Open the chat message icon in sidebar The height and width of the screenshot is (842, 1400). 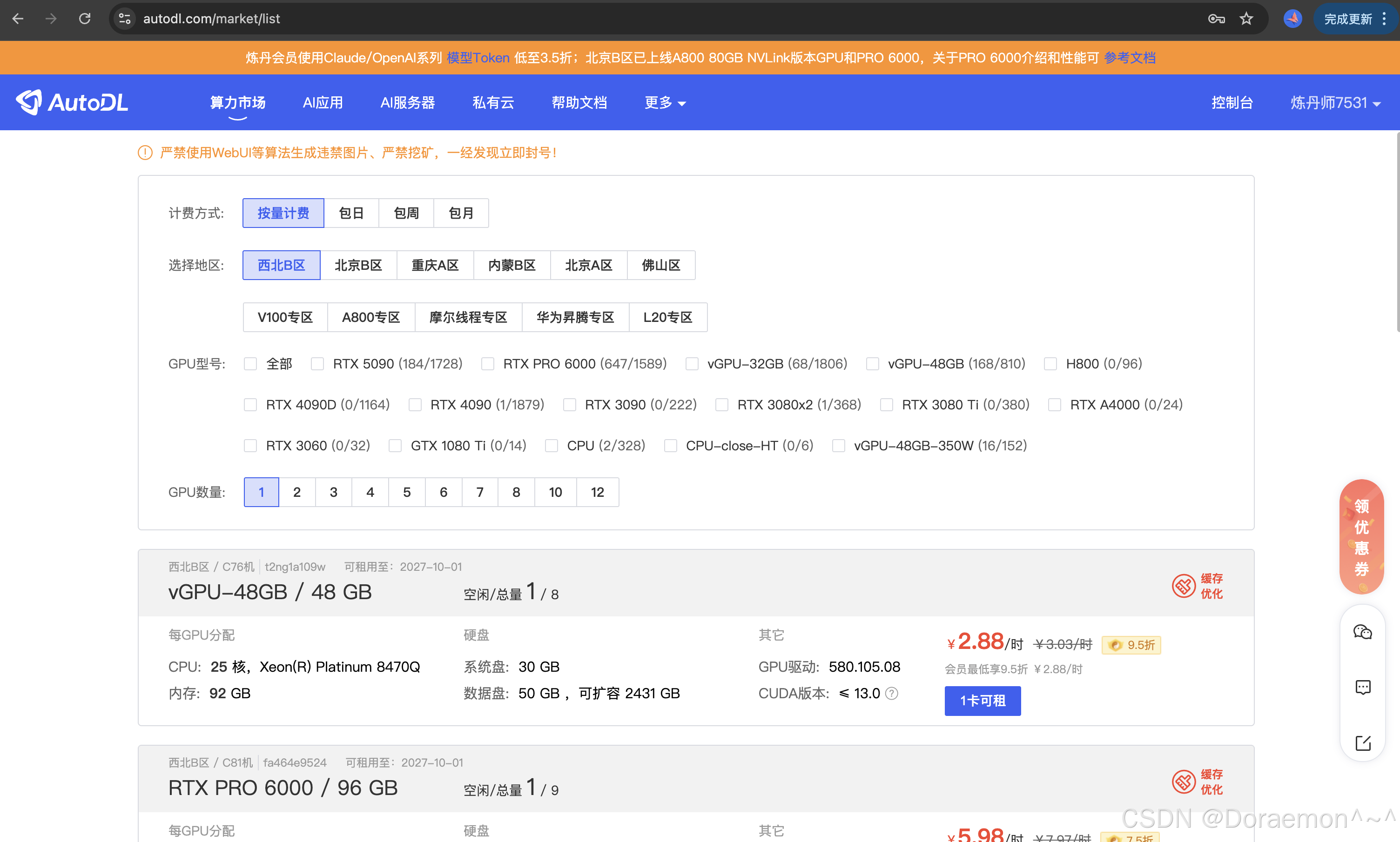click(x=1362, y=687)
